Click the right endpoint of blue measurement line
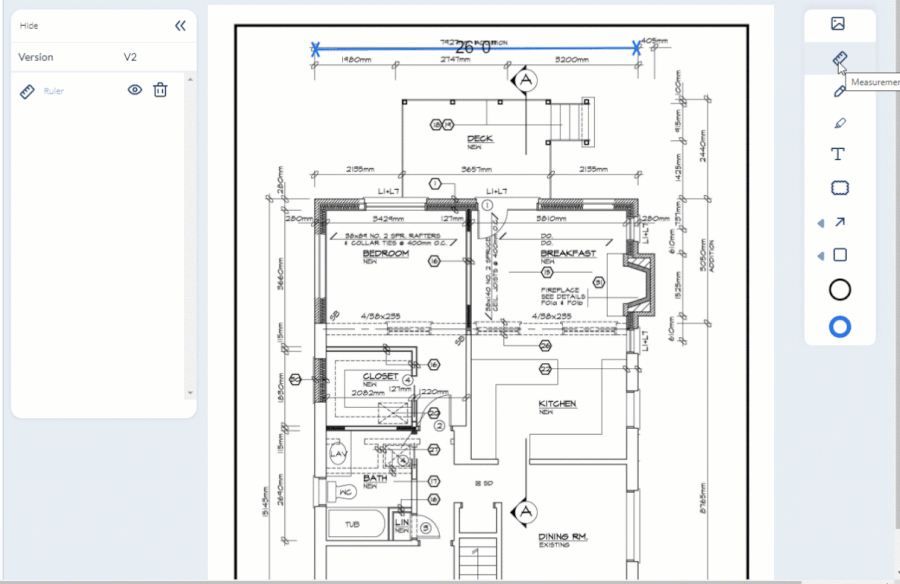This screenshot has width=900, height=584. pyautogui.click(x=636, y=48)
